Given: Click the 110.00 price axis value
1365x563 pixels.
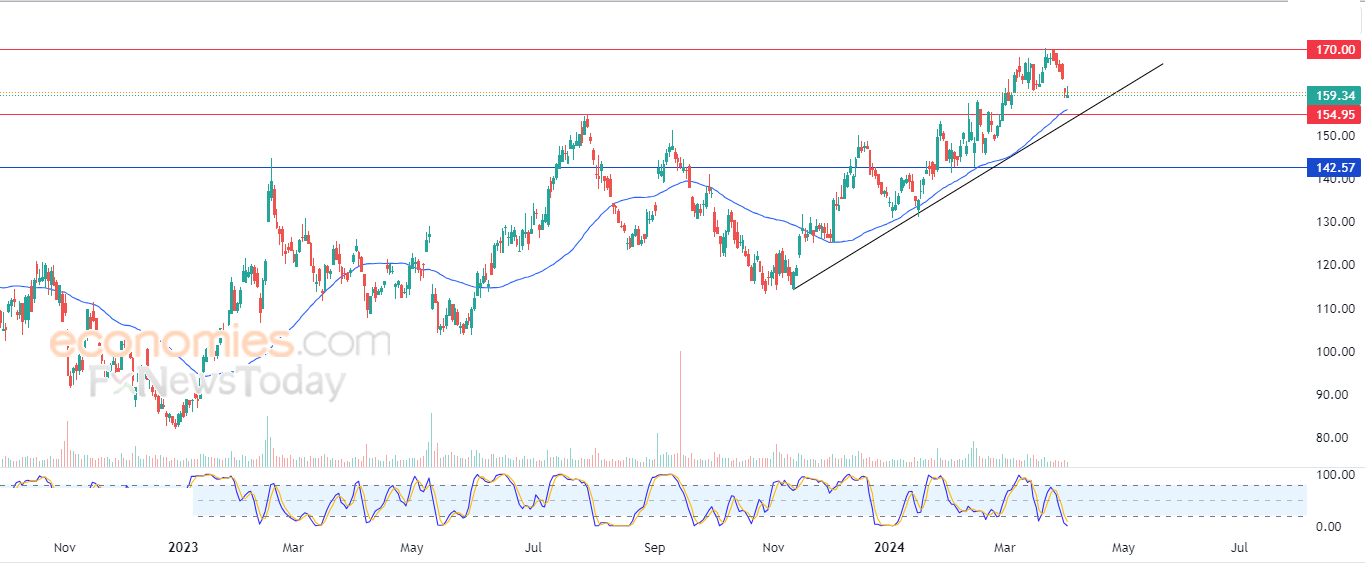Looking at the screenshot, I should point(1336,308).
